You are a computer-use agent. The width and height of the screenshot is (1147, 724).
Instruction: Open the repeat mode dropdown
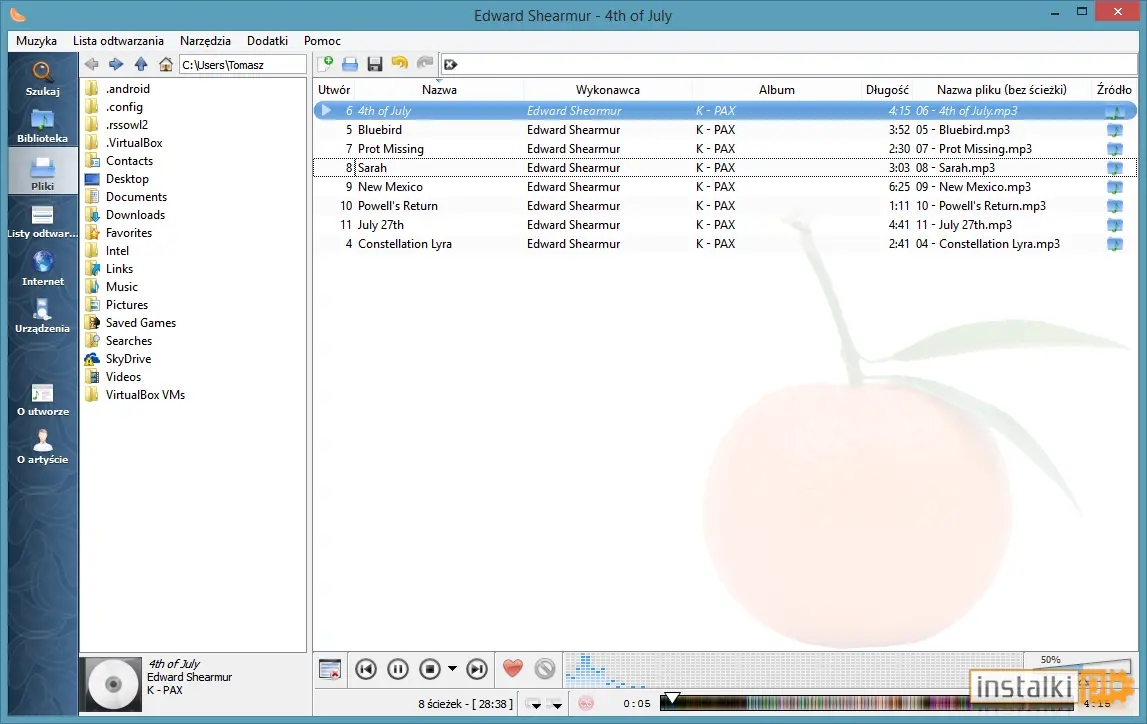[534, 704]
